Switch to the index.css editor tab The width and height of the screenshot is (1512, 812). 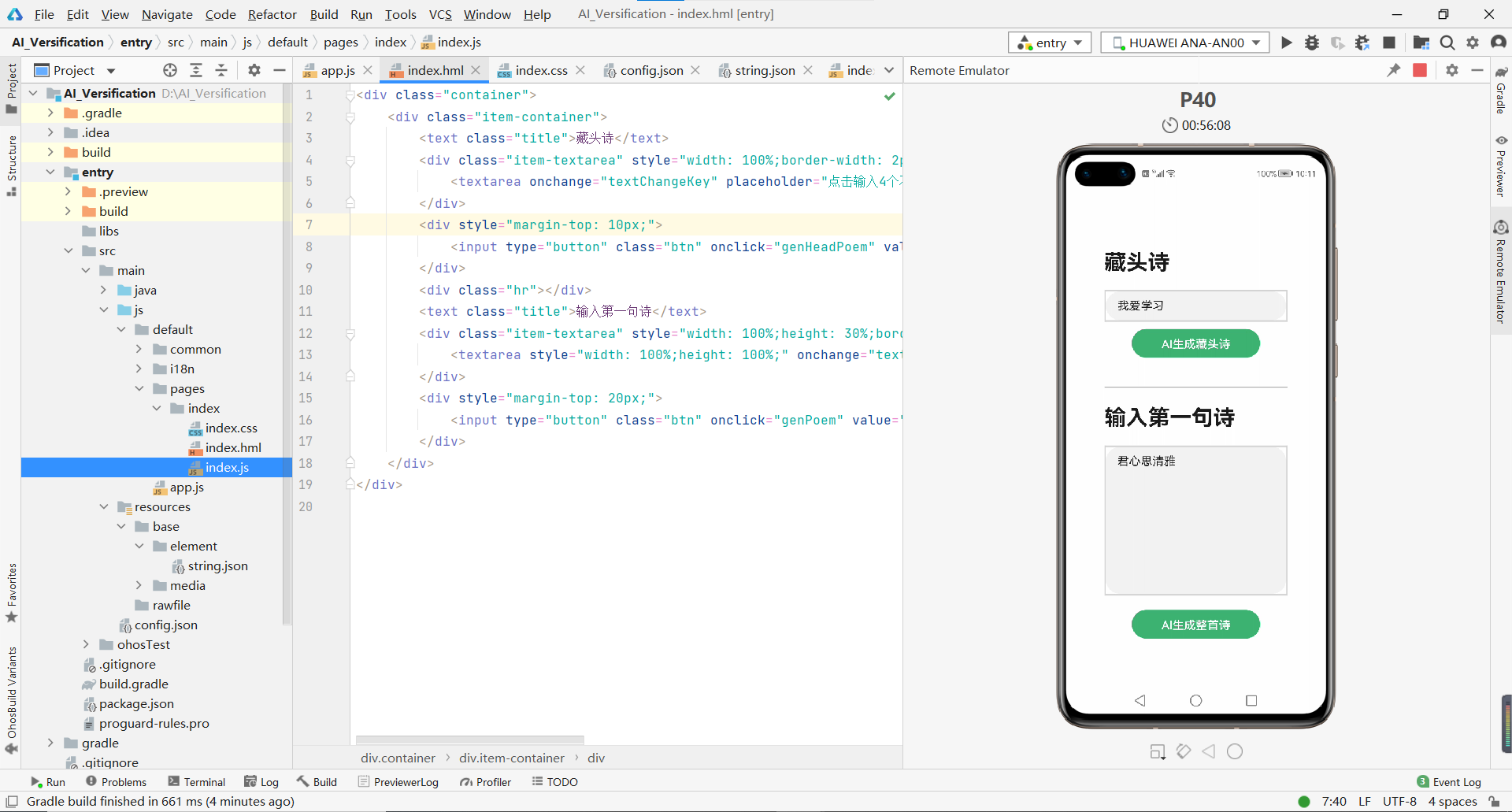pyautogui.click(x=541, y=70)
